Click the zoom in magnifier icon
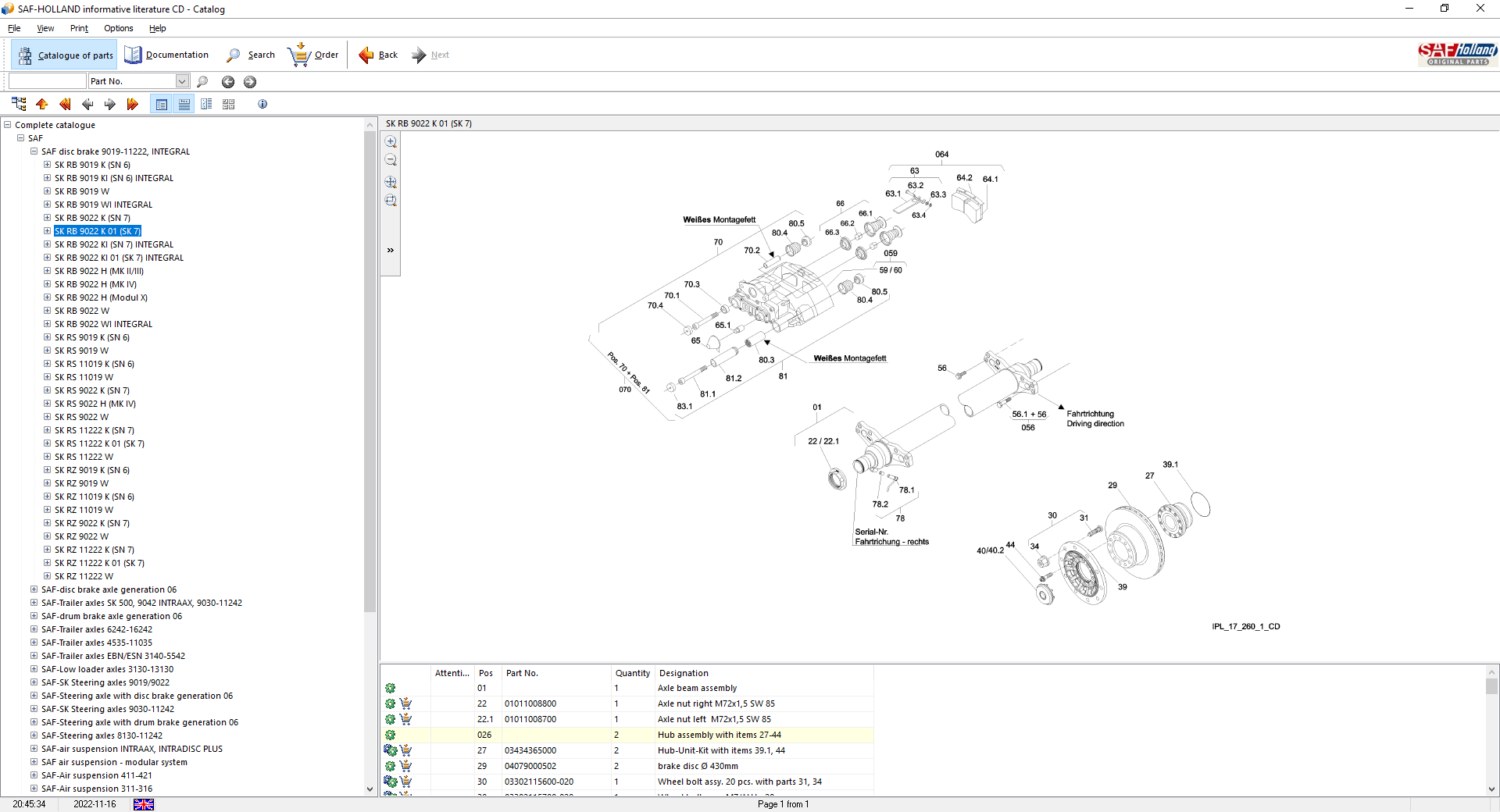This screenshot has height=812, width=1500. pos(391,142)
